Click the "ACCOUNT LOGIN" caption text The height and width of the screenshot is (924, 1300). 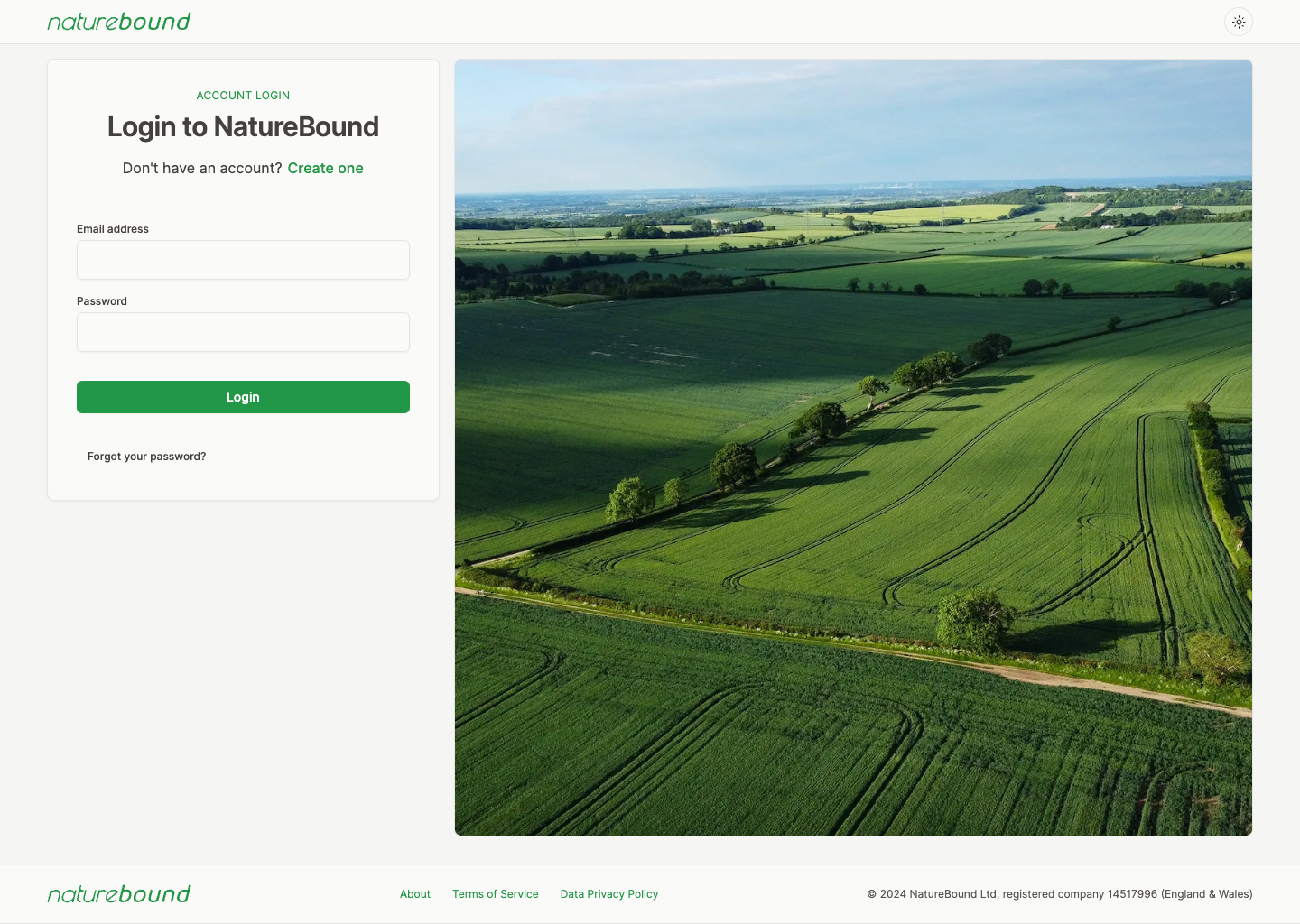click(243, 96)
